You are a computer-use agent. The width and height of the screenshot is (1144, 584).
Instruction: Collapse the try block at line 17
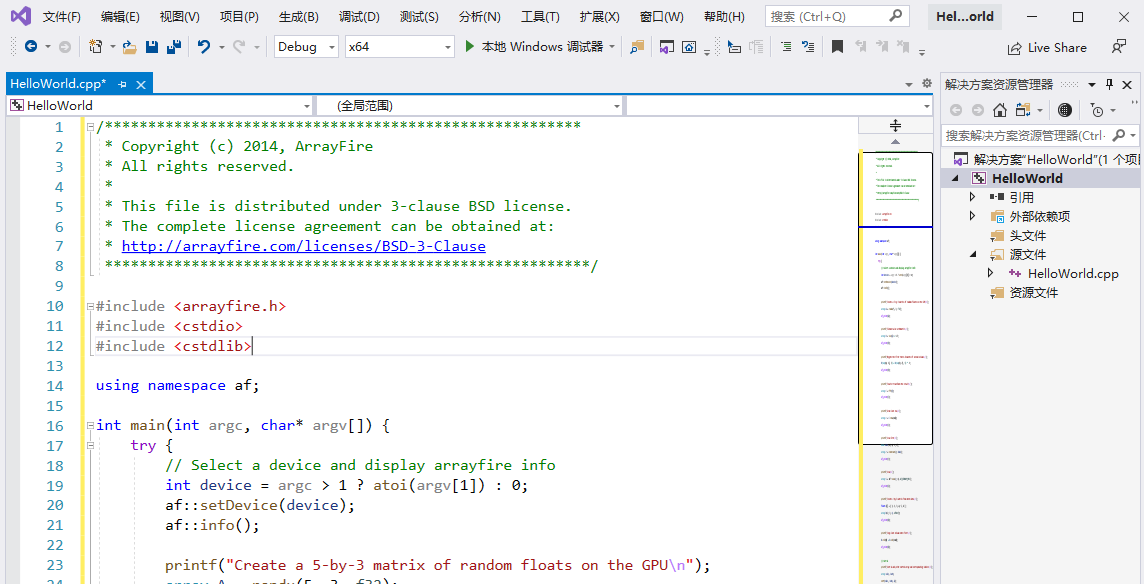coord(90,445)
